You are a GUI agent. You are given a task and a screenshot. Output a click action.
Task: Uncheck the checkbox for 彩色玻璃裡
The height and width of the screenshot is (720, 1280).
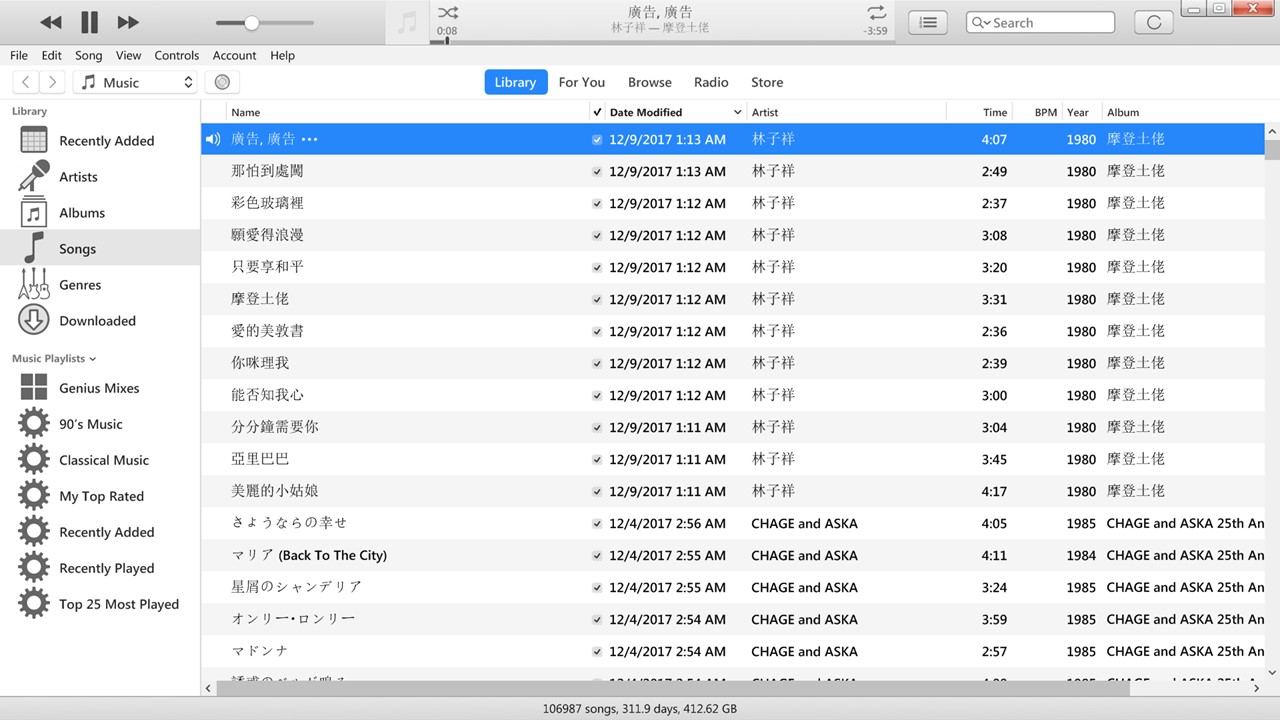click(597, 203)
